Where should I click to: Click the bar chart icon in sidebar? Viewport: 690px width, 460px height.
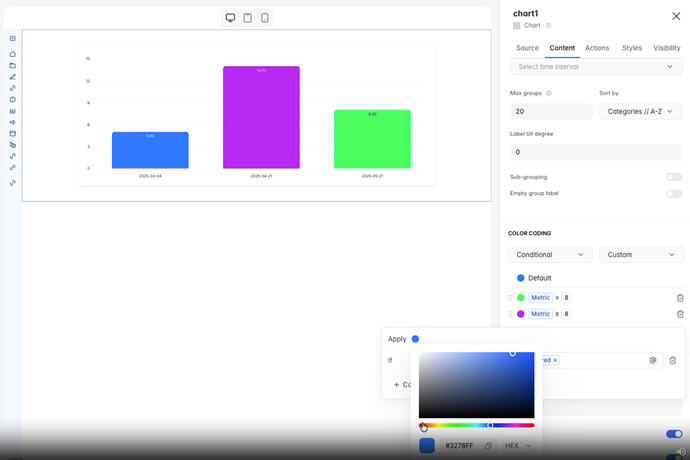[12, 111]
